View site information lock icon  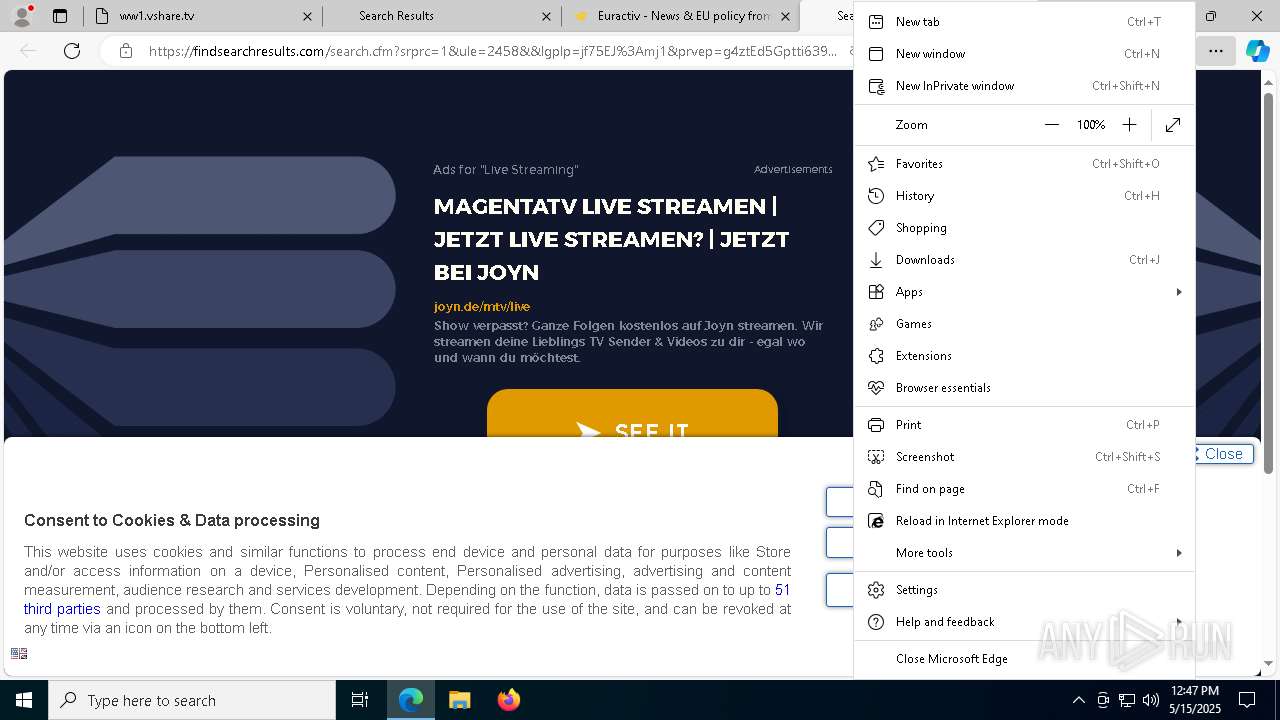coord(125,51)
